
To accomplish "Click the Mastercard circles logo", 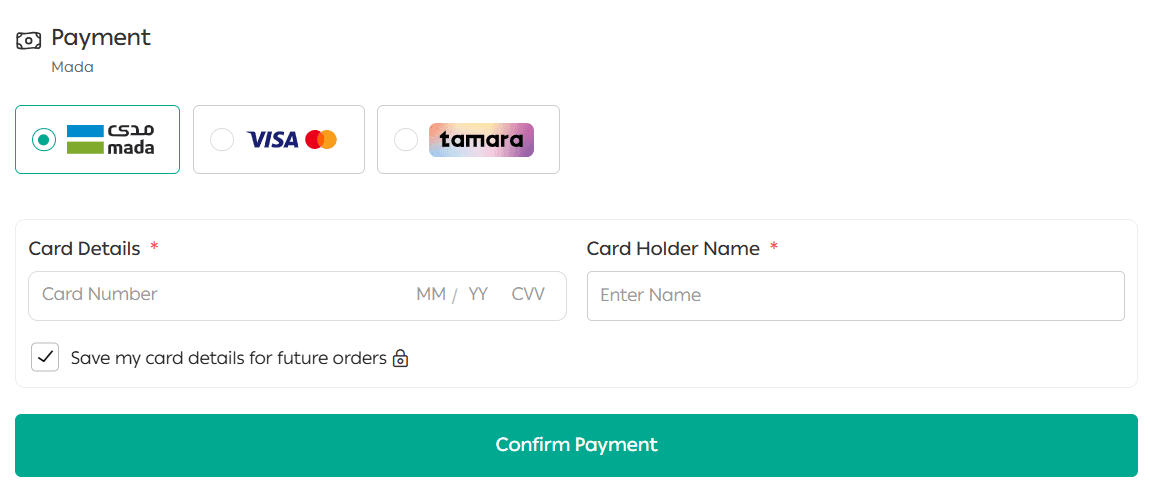I will coord(321,140).
